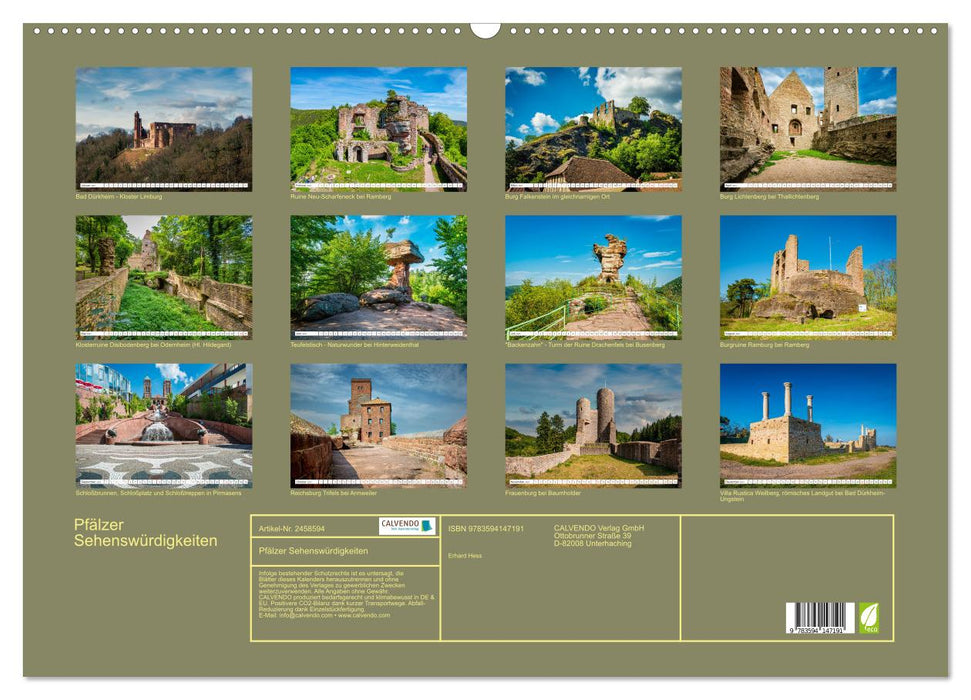
Task: Click "CALVENDO Verlag GmbH" publisher name
Action: (x=599, y=528)
